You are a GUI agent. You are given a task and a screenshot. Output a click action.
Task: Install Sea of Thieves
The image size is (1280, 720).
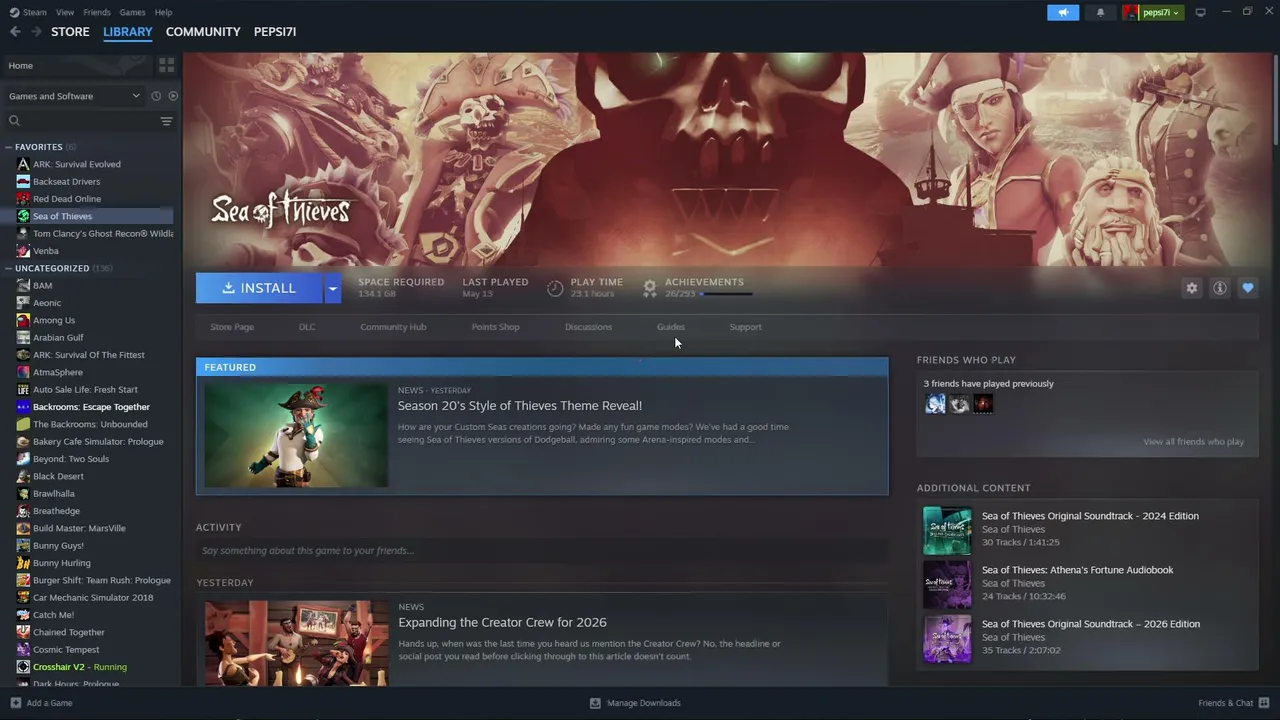259,288
